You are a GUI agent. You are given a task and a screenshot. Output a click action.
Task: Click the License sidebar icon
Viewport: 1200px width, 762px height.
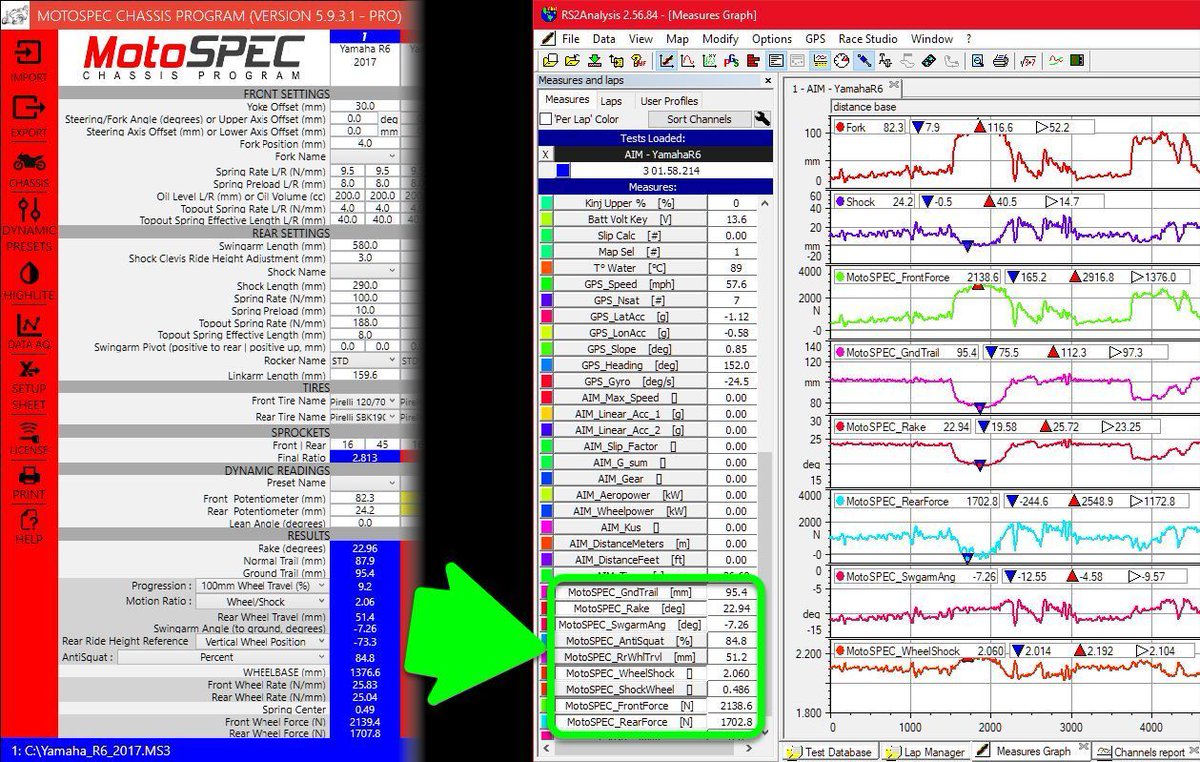click(x=28, y=439)
